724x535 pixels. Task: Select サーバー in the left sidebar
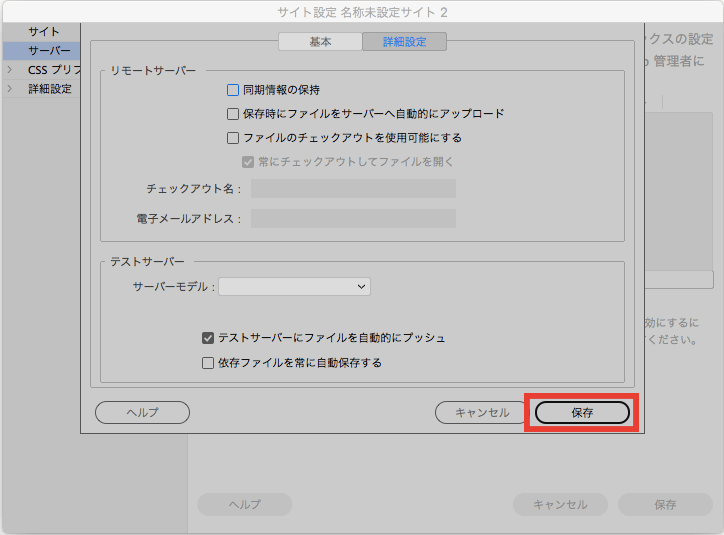click(x=49, y=51)
